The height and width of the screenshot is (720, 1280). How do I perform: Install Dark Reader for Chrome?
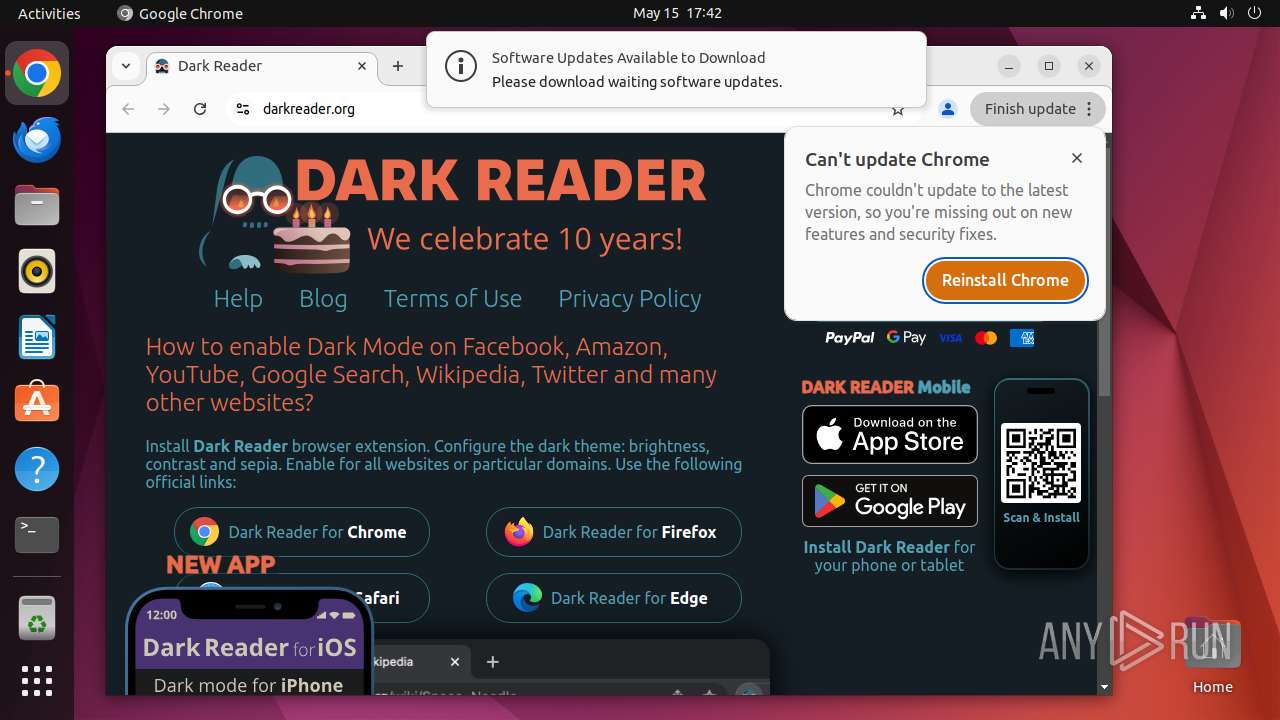pos(302,532)
